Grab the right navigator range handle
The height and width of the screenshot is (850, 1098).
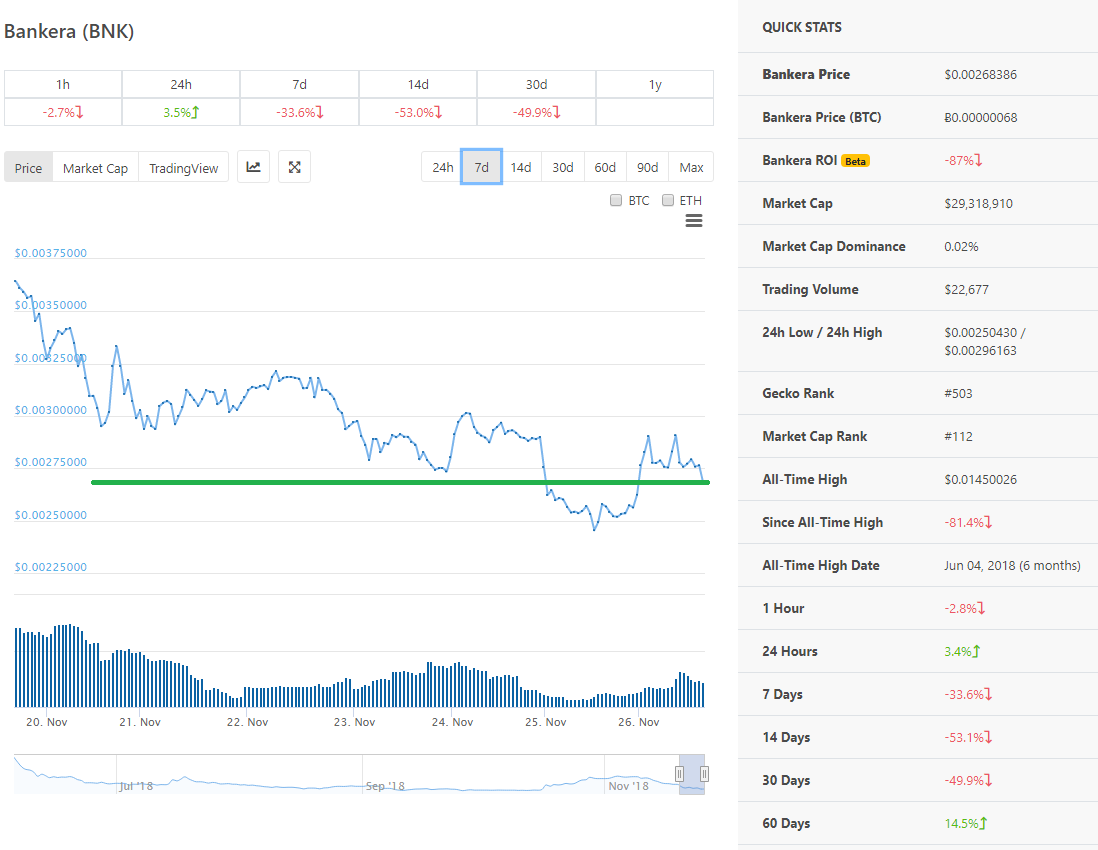704,774
